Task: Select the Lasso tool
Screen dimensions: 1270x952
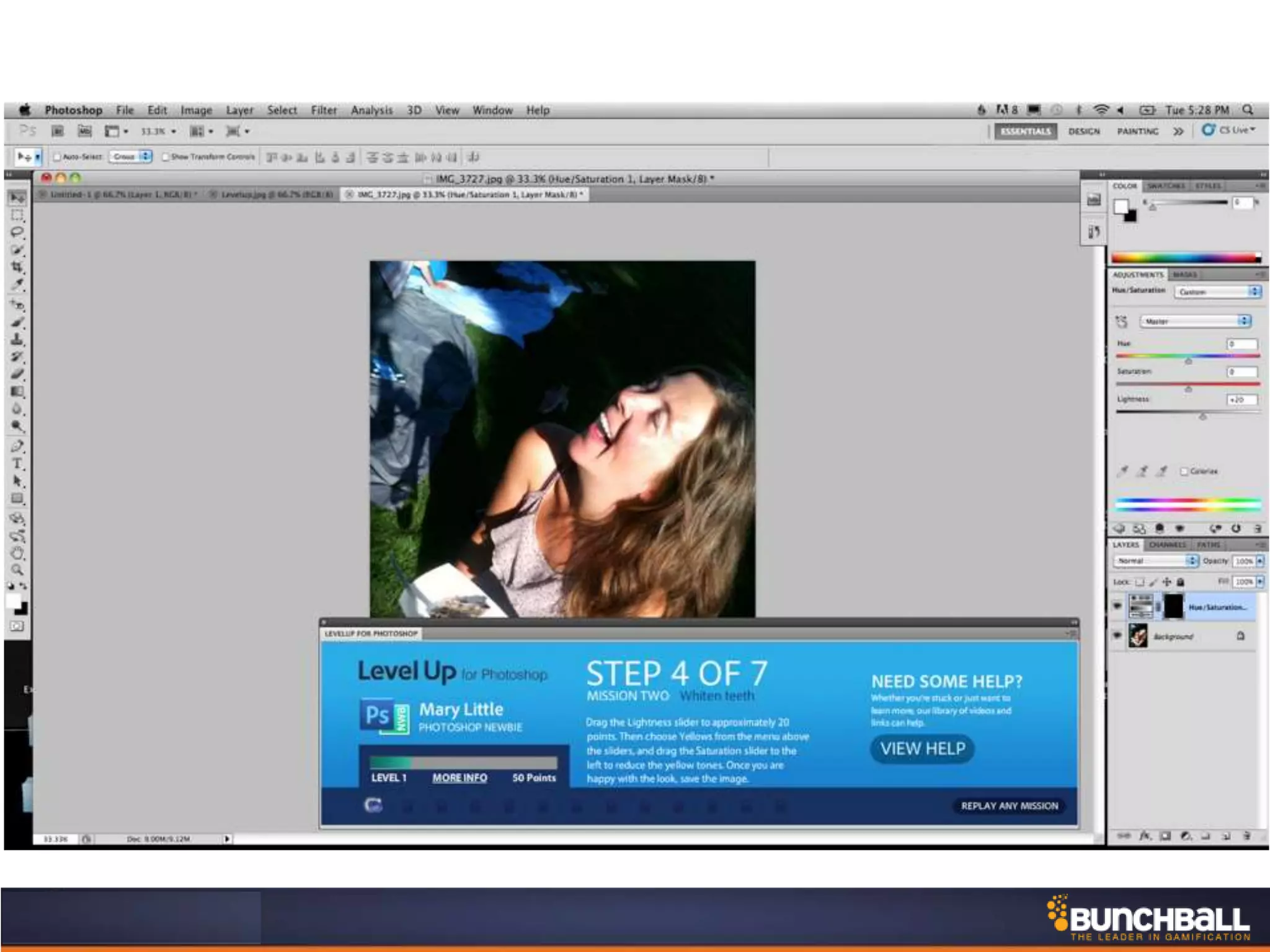Action: tap(17, 232)
